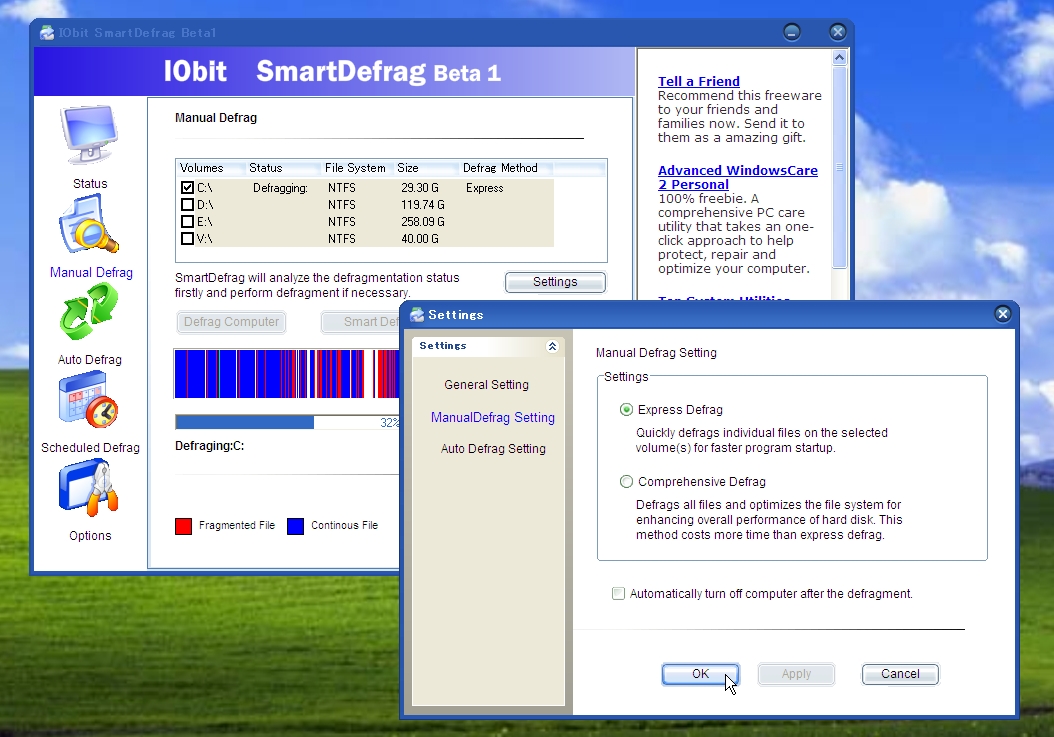This screenshot has height=737, width=1054.
Task: Open the Tell a Friend link
Action: (698, 81)
